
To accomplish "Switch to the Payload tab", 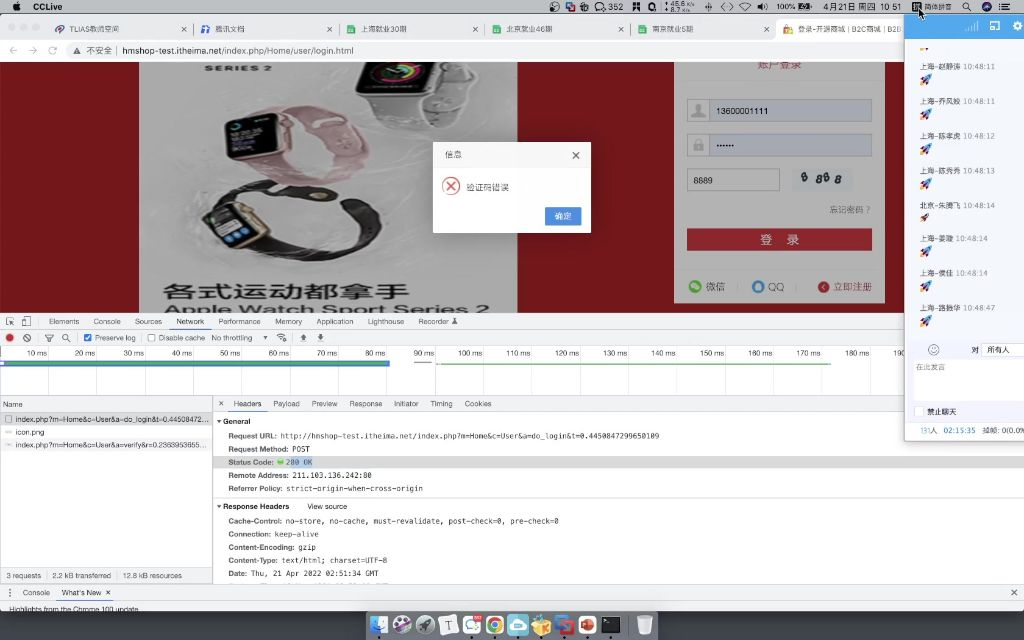I will point(286,404).
